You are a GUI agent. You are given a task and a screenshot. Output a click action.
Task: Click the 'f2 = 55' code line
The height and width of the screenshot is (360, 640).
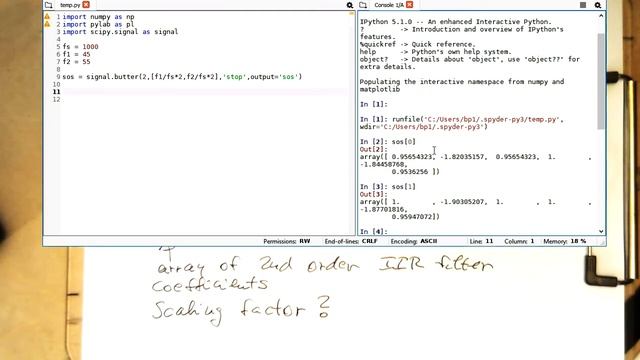pos(76,62)
